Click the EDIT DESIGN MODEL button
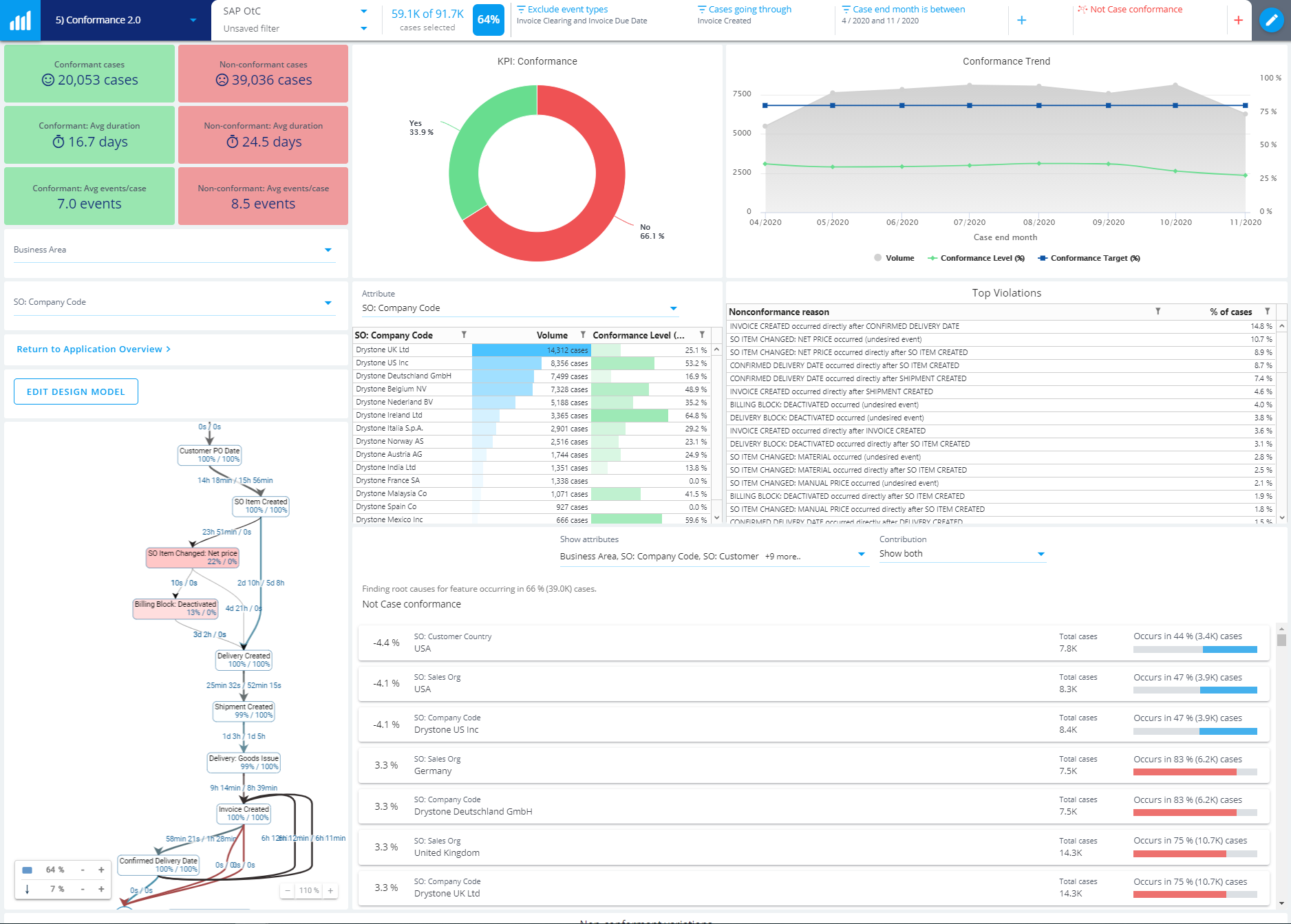The height and width of the screenshot is (924, 1291). coord(76,391)
